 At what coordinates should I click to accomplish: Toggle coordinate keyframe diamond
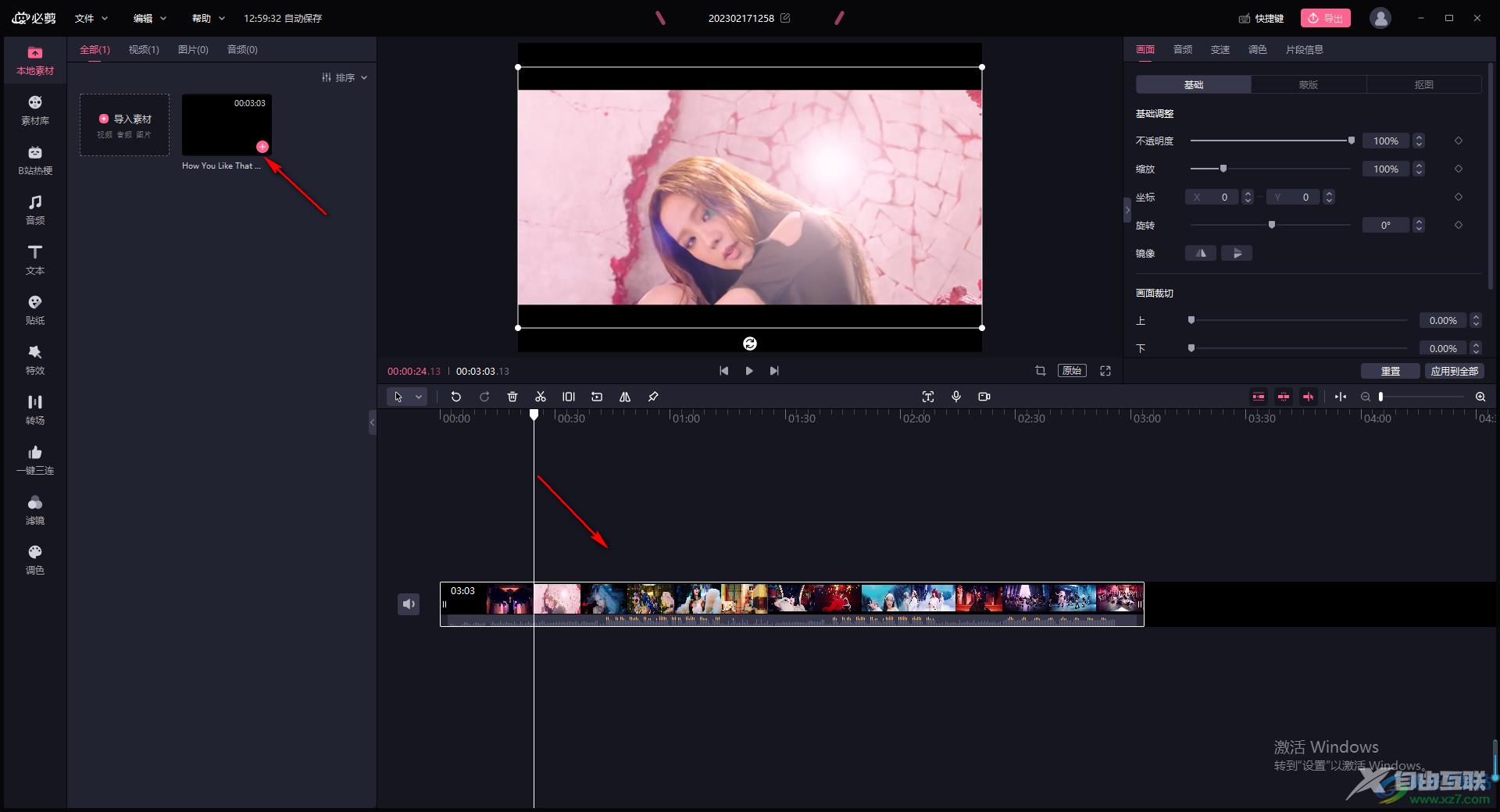click(1459, 197)
